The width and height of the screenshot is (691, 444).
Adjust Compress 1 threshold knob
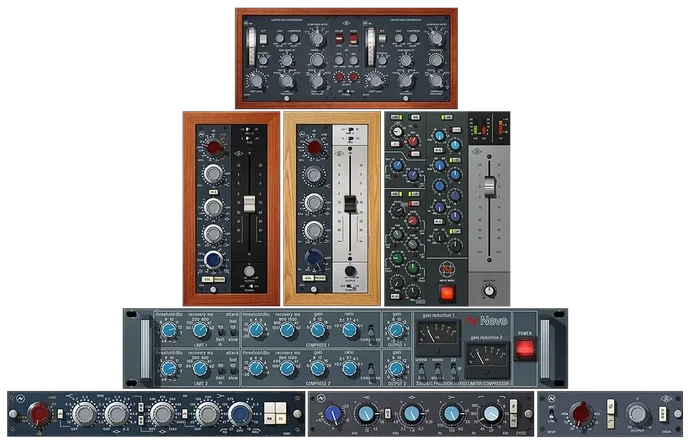[256, 330]
